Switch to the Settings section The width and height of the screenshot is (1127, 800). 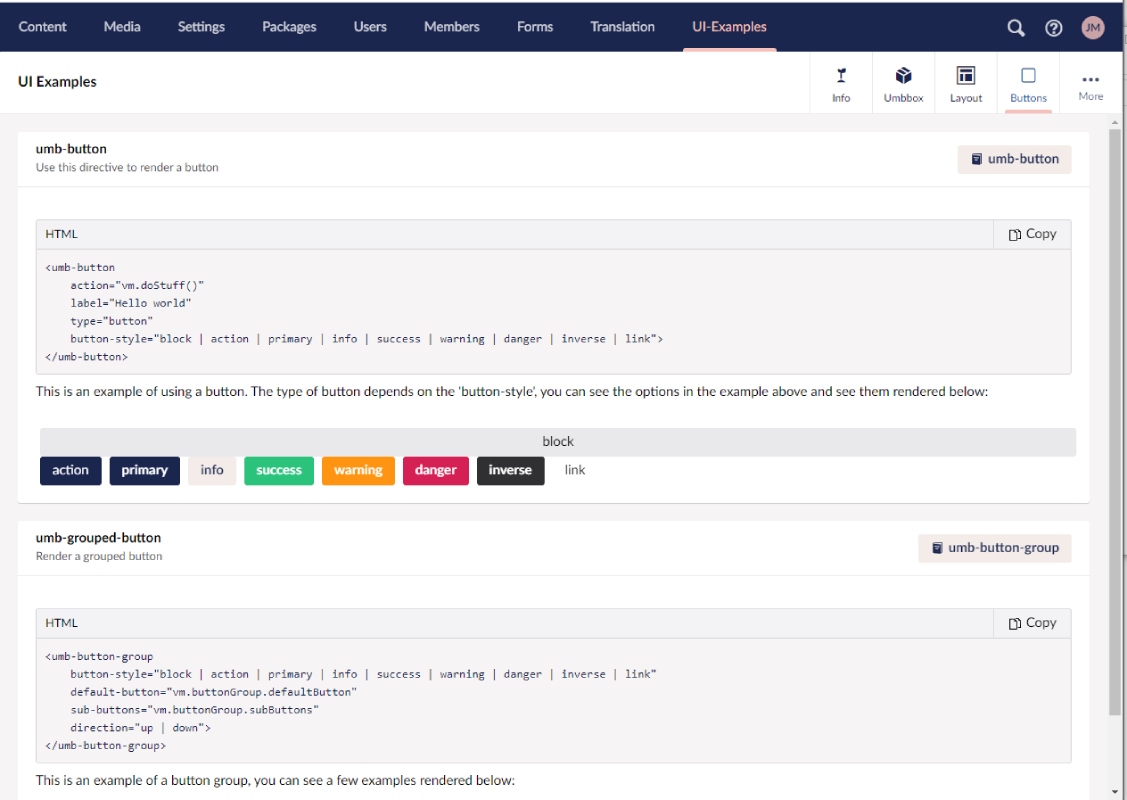pyautogui.click(x=201, y=27)
